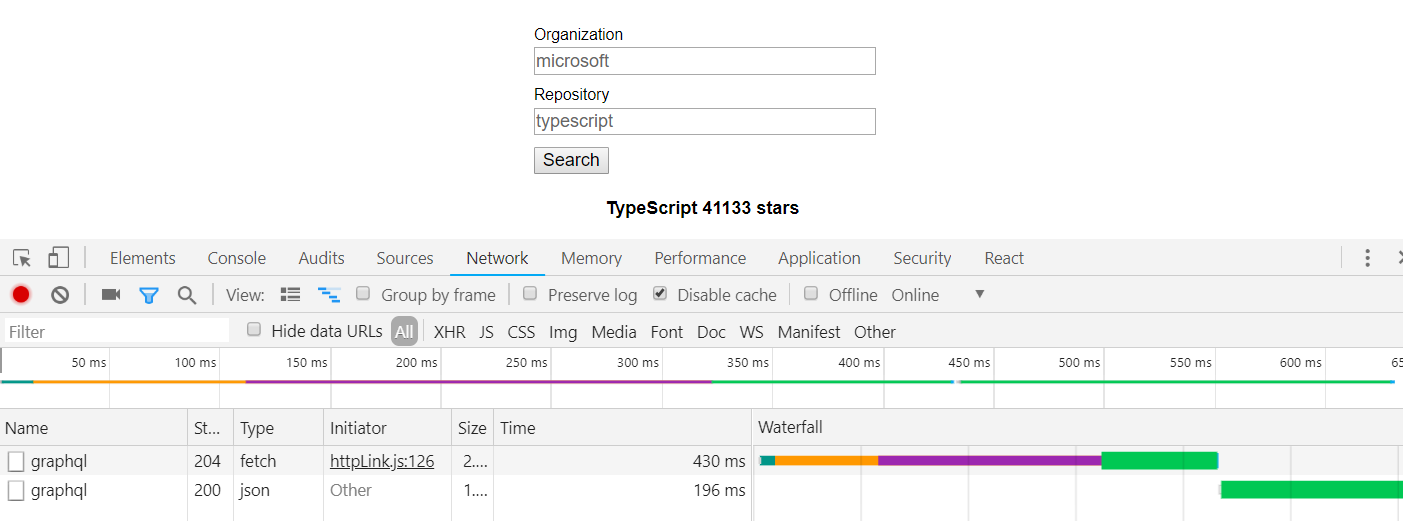This screenshot has width=1403, height=521.
Task: Stop recording with the red record button
Action: click(x=21, y=295)
